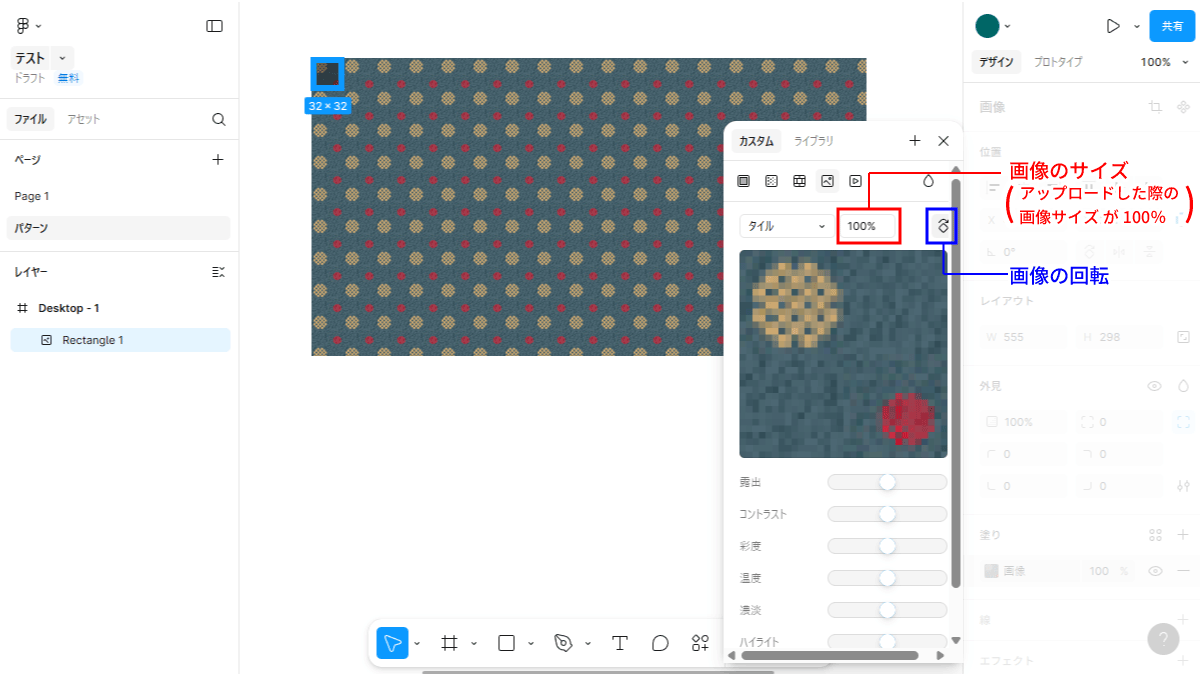This screenshot has width=1200, height=675.
Task: Switch to the ライブラリ tab
Action: point(813,141)
